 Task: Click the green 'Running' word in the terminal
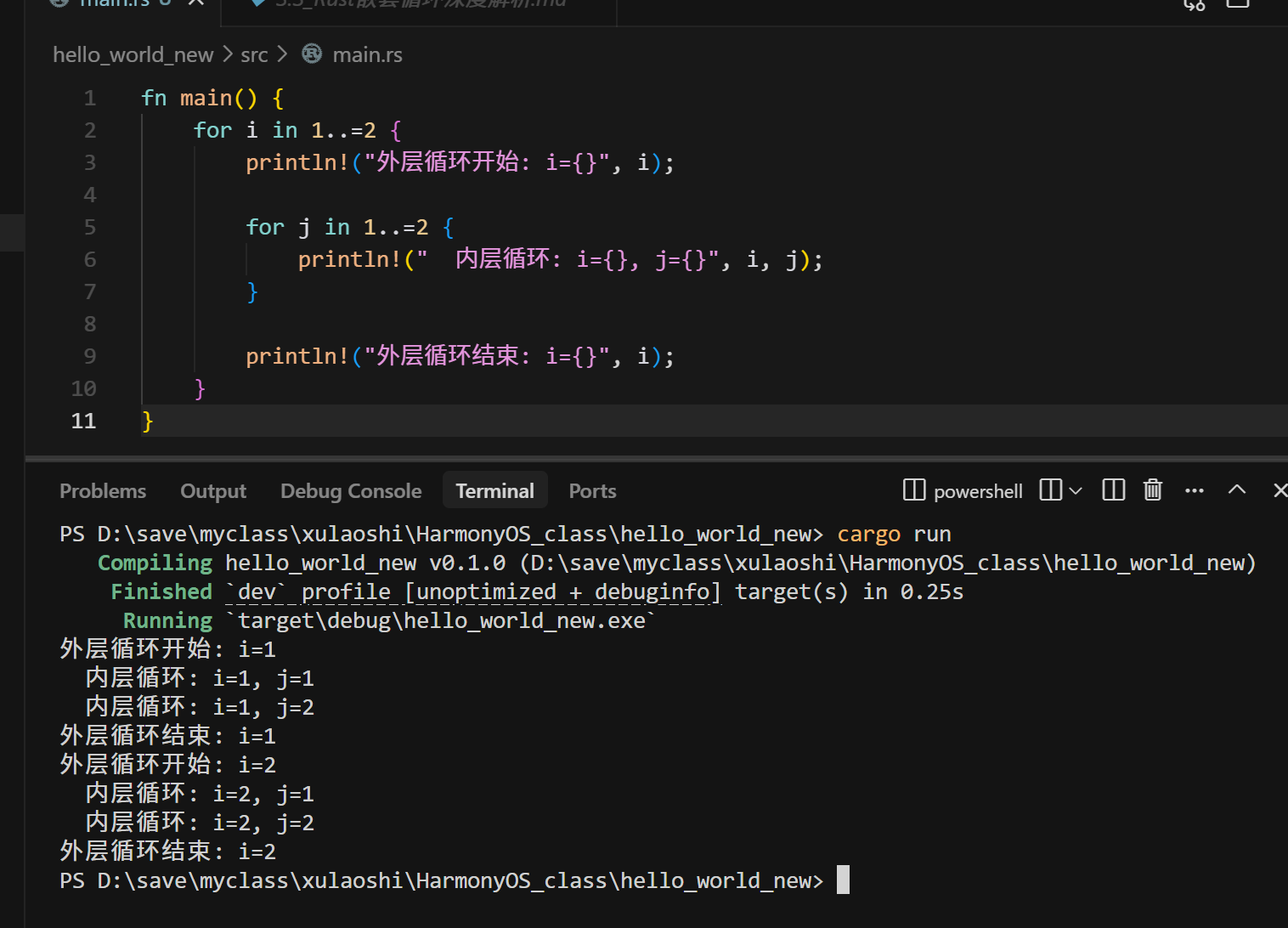click(167, 621)
